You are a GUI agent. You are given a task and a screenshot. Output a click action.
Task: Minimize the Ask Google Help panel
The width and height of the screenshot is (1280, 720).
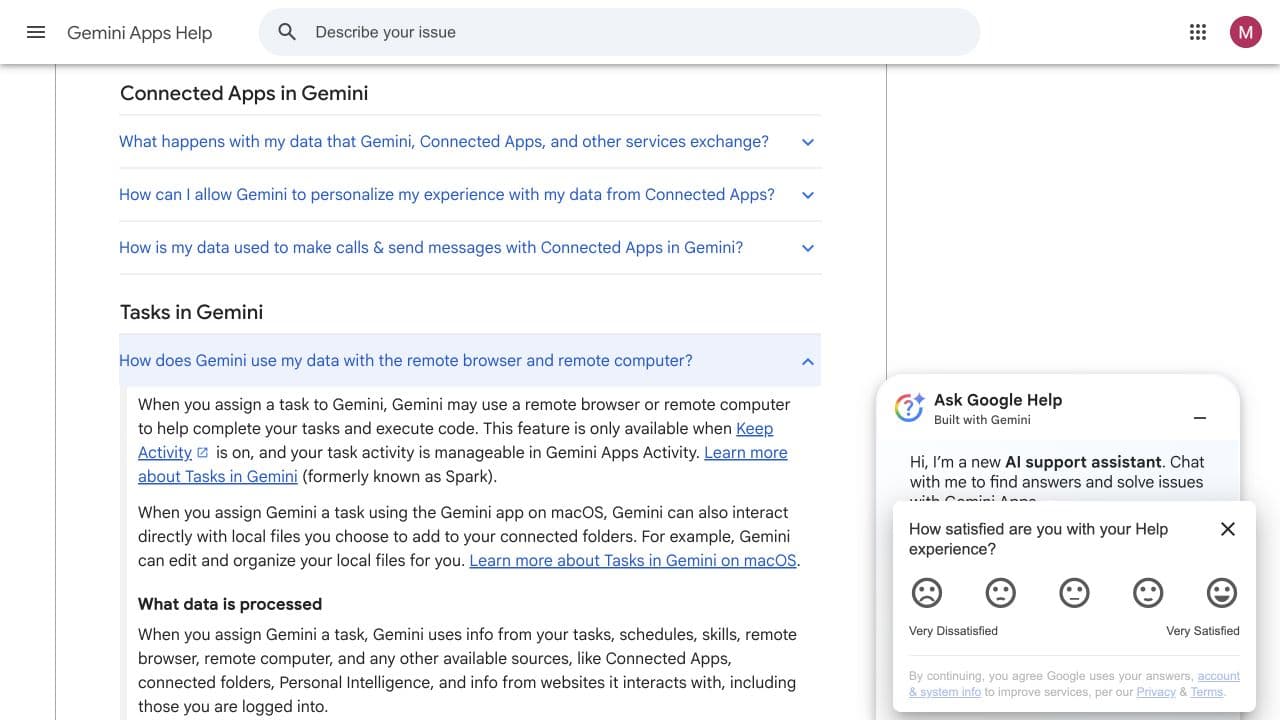(x=1200, y=418)
